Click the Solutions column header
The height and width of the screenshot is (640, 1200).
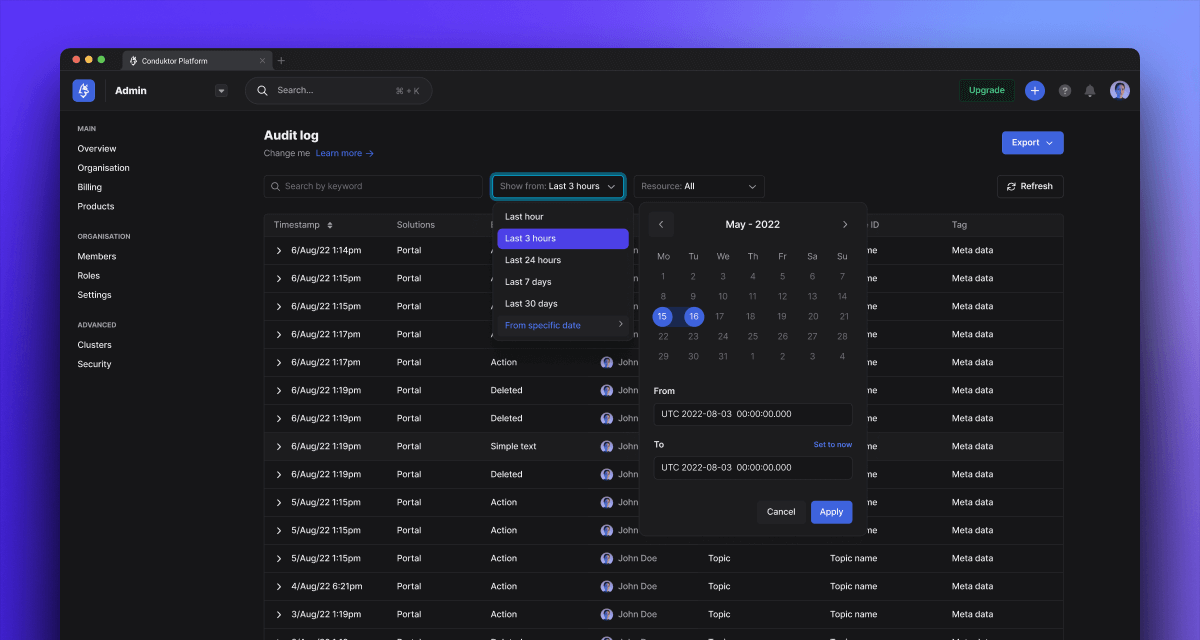tap(416, 225)
